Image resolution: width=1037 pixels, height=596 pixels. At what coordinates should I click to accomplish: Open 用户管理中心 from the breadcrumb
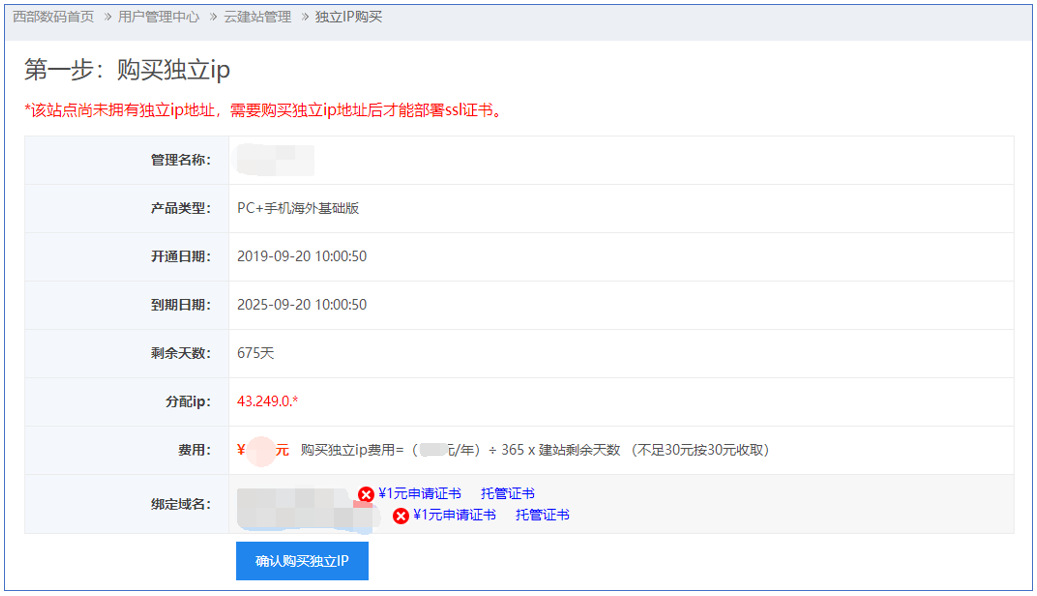click(x=158, y=17)
